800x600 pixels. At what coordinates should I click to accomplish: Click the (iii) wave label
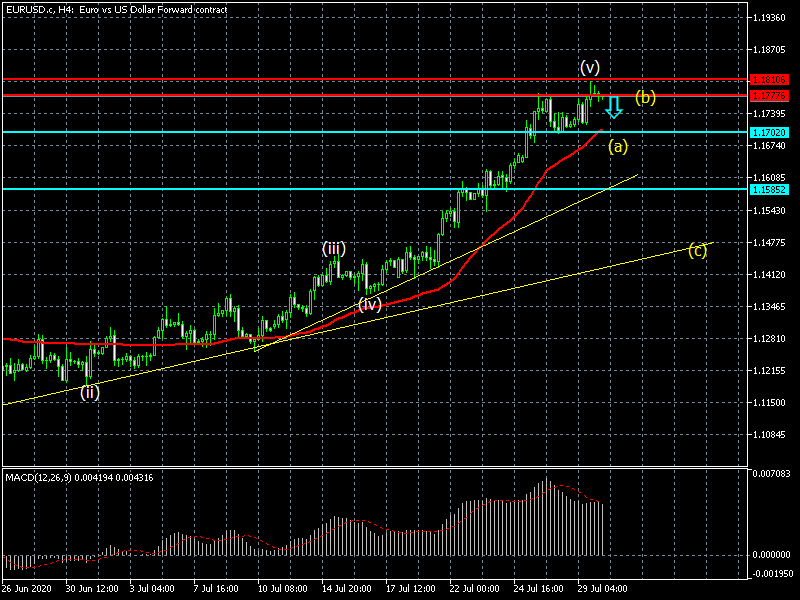point(334,249)
